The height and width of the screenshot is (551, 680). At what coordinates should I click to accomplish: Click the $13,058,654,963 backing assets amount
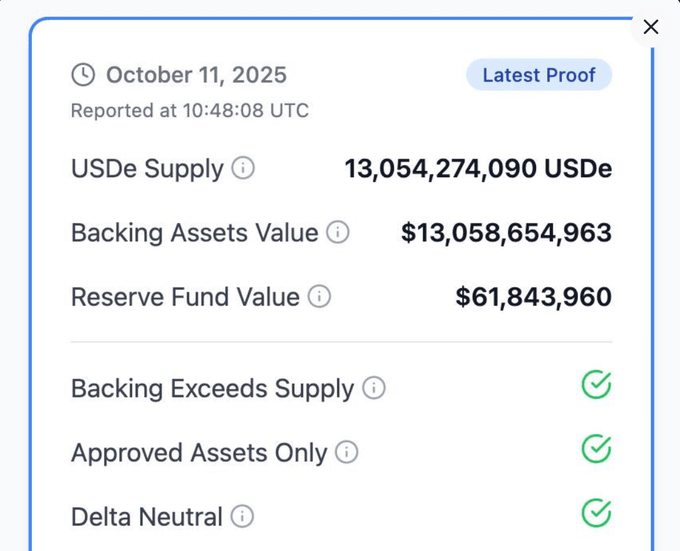click(x=506, y=233)
